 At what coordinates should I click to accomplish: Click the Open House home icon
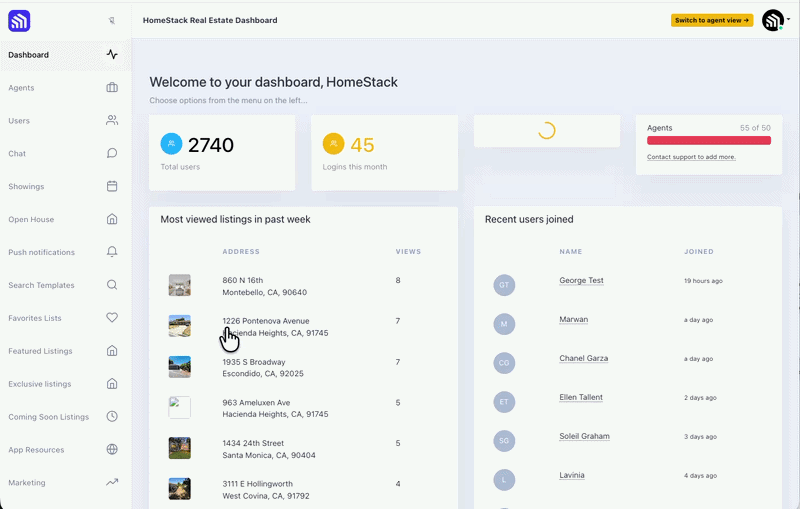[112, 219]
